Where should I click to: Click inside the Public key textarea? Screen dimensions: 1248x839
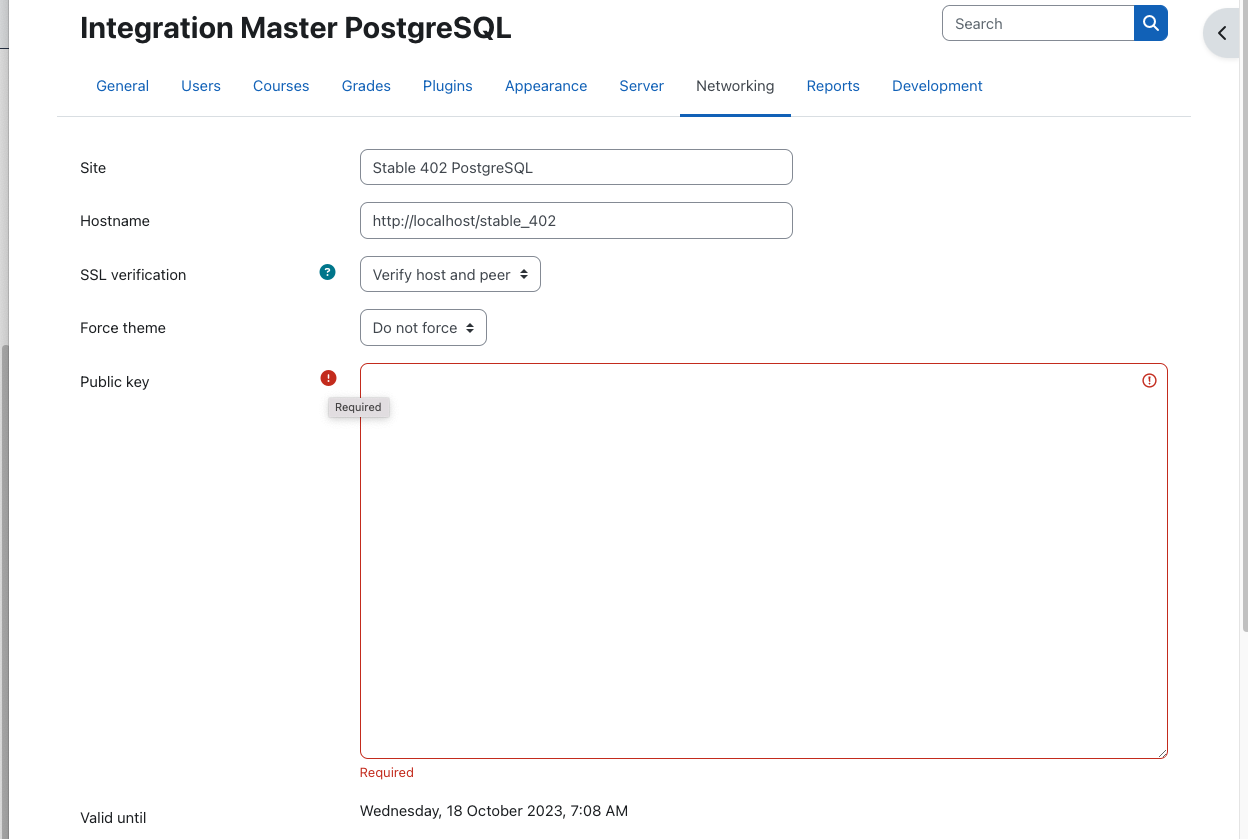(x=764, y=561)
